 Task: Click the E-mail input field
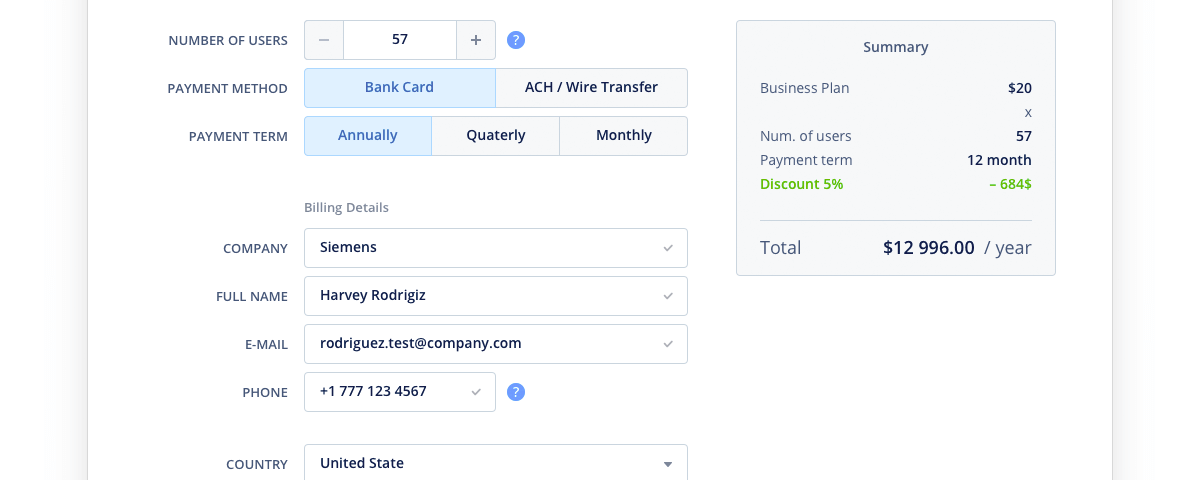(x=480, y=344)
